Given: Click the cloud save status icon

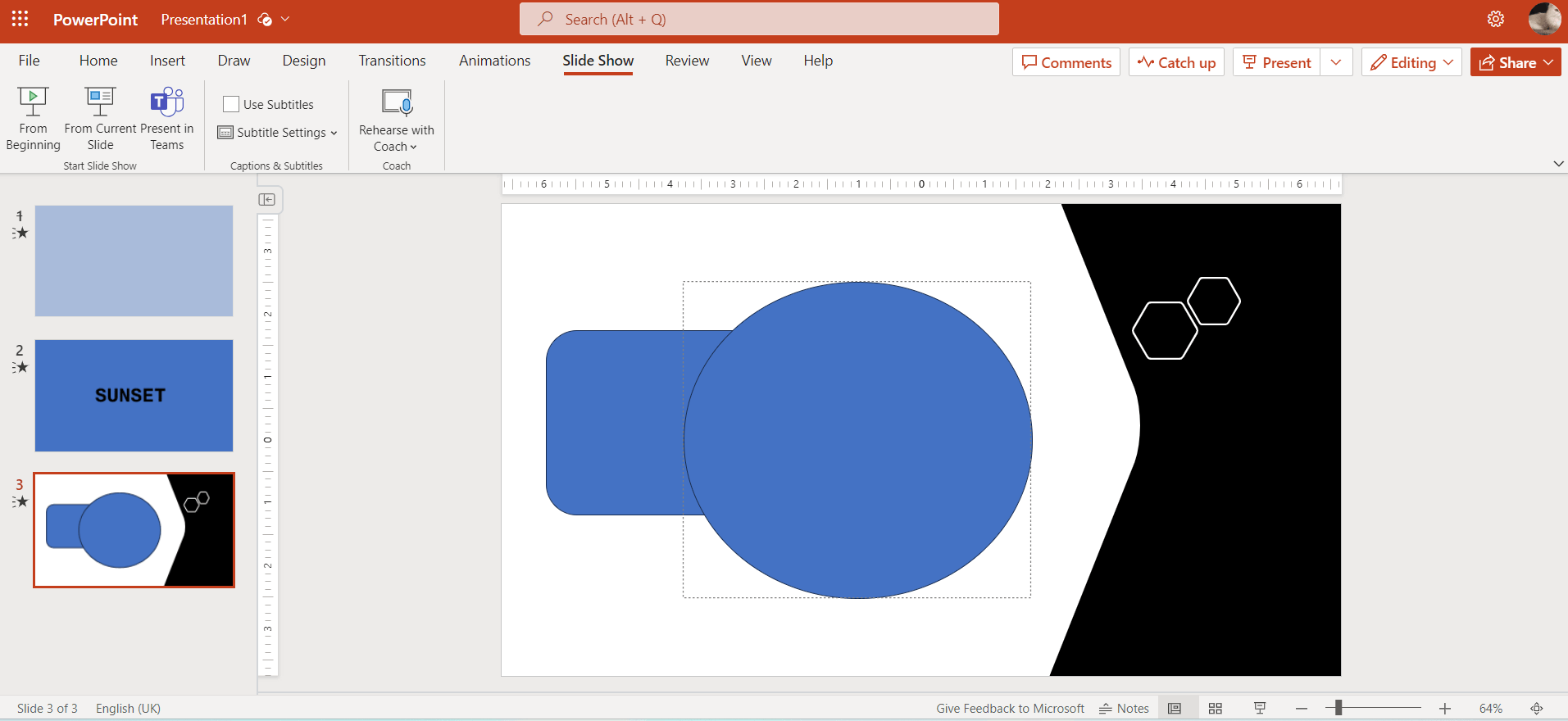Looking at the screenshot, I should [x=265, y=20].
